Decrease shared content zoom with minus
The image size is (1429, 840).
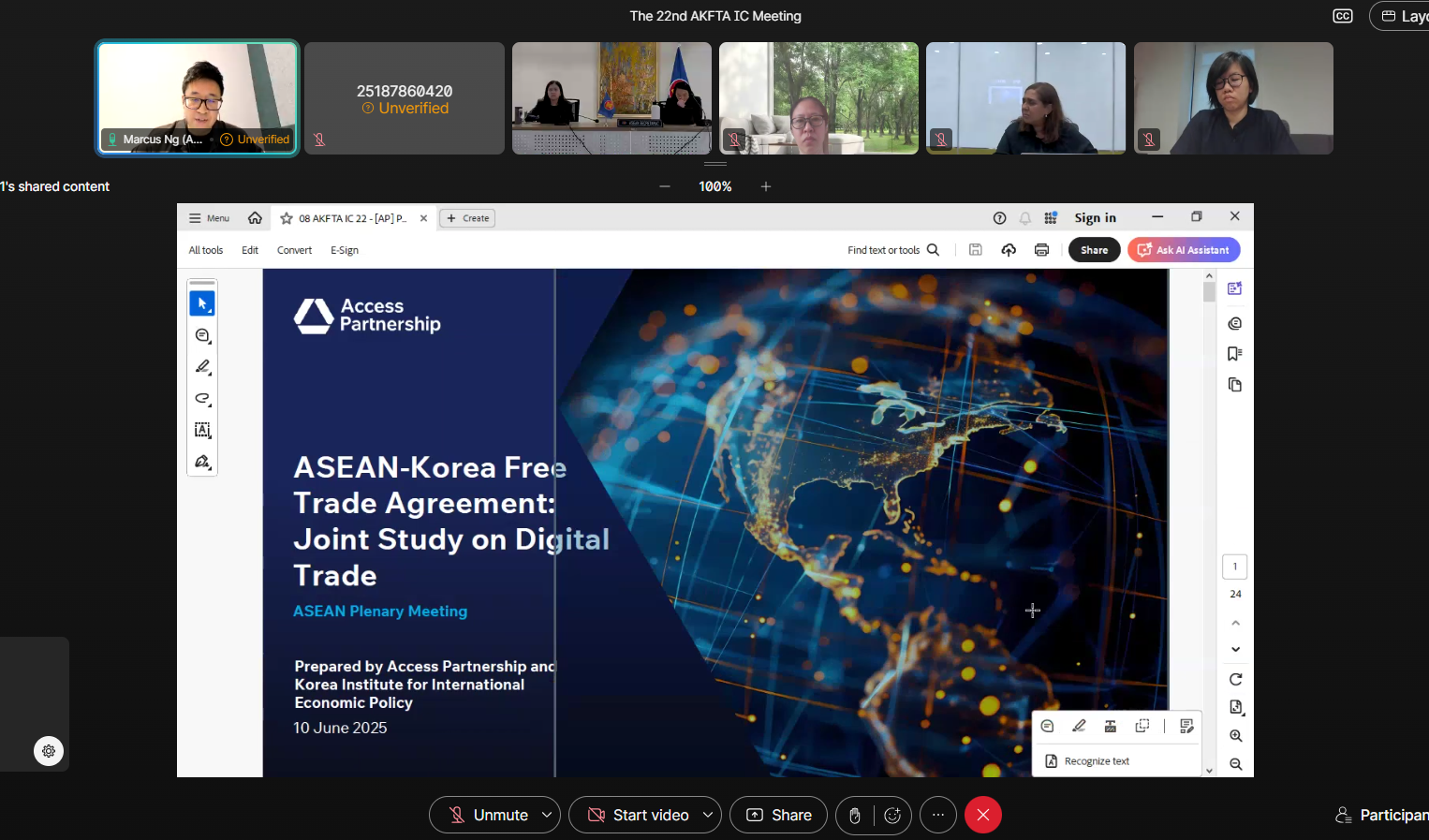click(665, 186)
